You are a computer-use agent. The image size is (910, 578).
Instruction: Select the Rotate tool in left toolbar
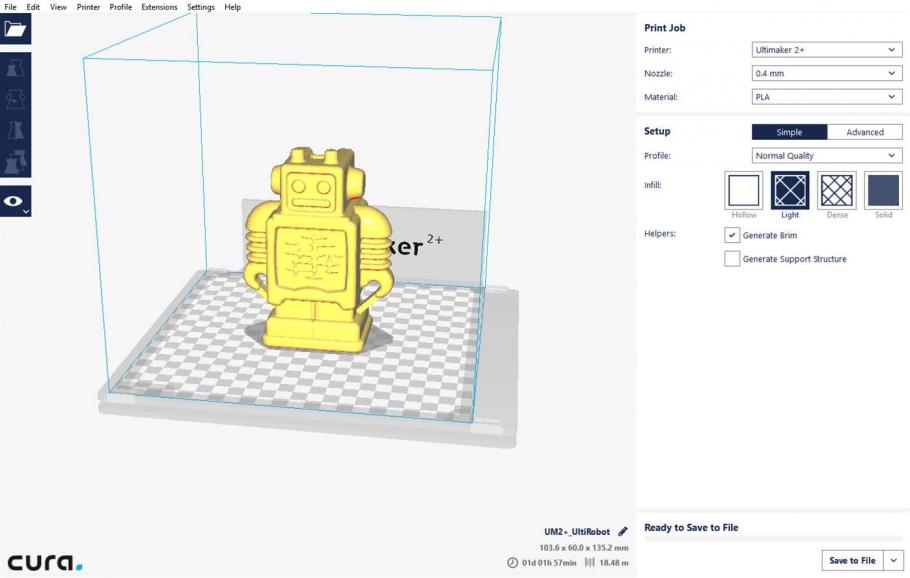pos(15,132)
